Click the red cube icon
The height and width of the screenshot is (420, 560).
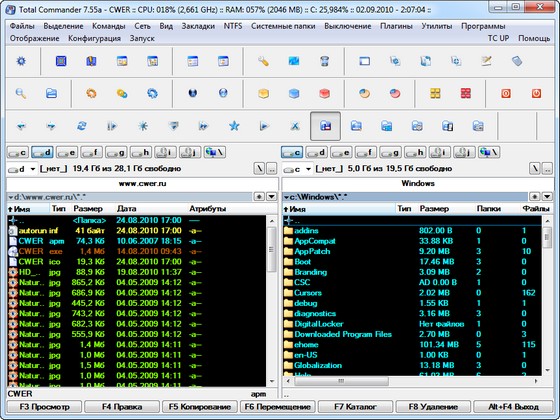tap(324, 94)
